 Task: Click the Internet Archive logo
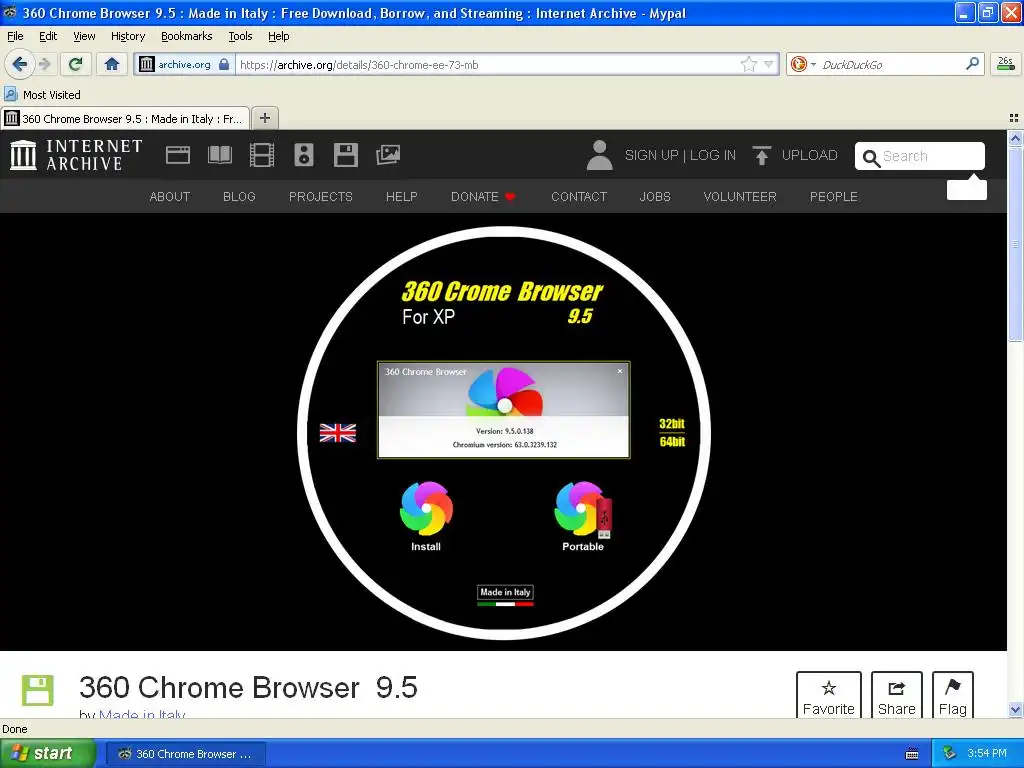coord(76,155)
